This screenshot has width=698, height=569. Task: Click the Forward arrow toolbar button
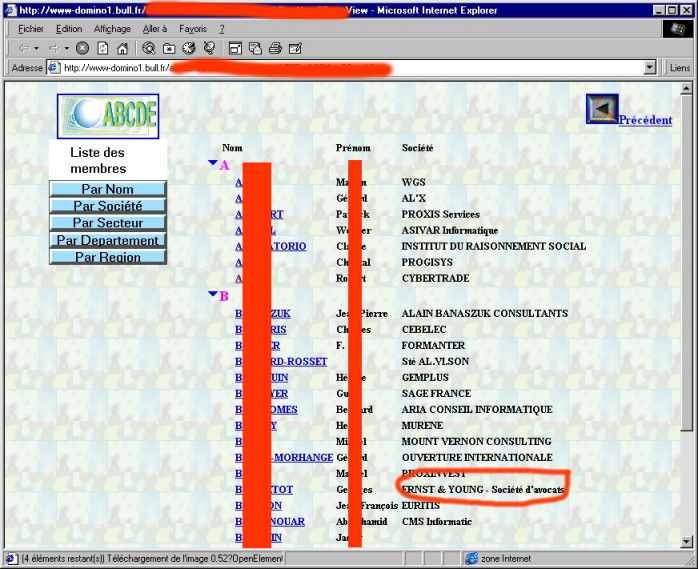[54, 48]
